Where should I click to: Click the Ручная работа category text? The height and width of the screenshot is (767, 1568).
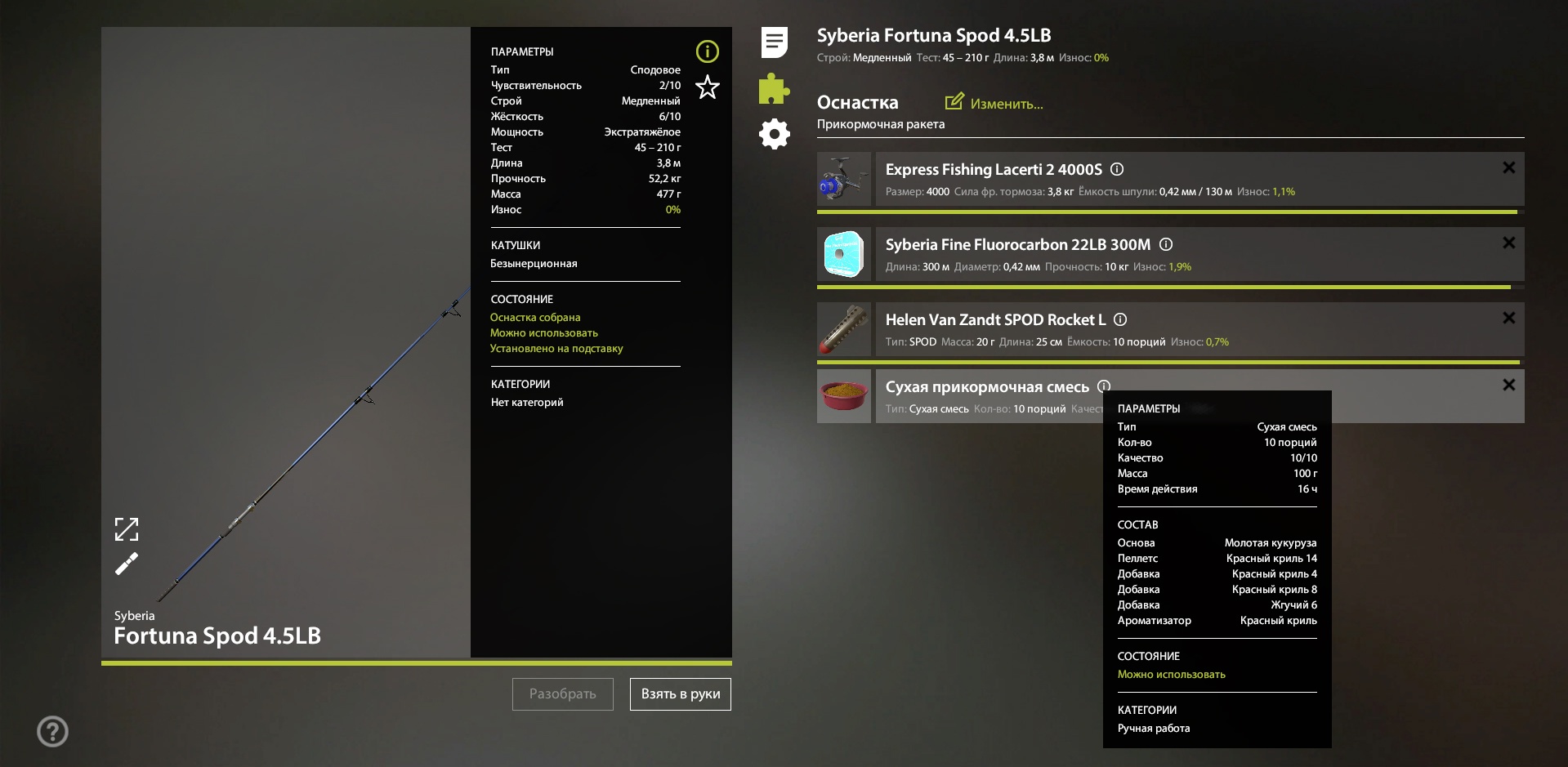(x=1154, y=729)
